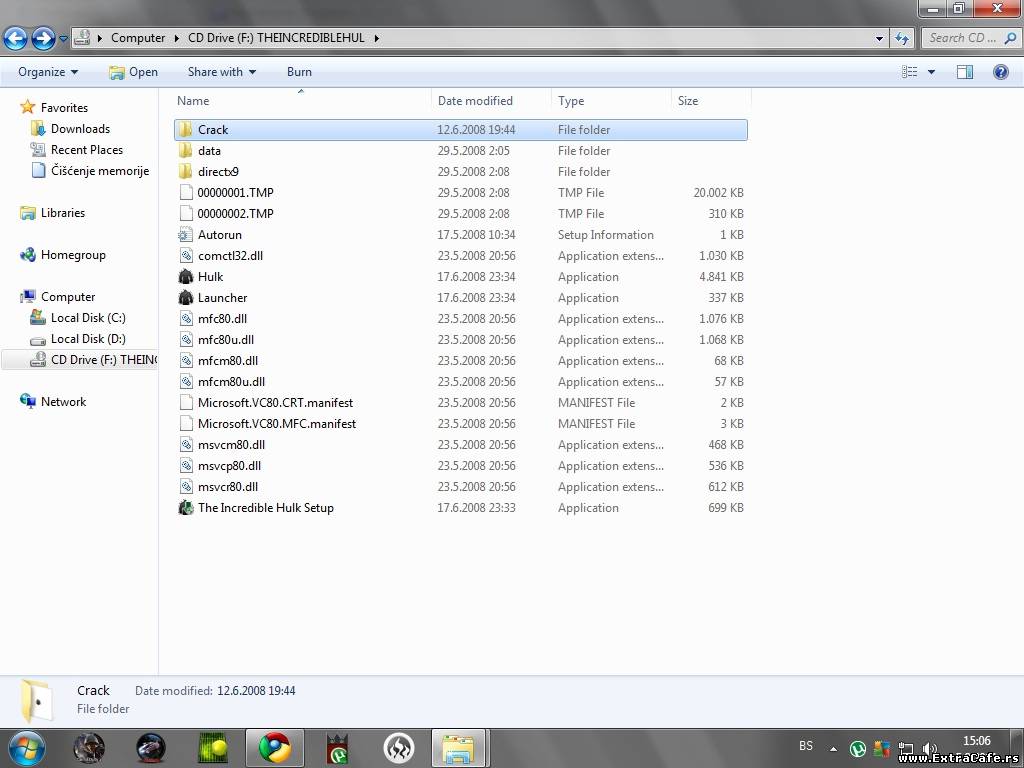Click the Change your view icon
This screenshot has height=768, width=1024.
909,72
